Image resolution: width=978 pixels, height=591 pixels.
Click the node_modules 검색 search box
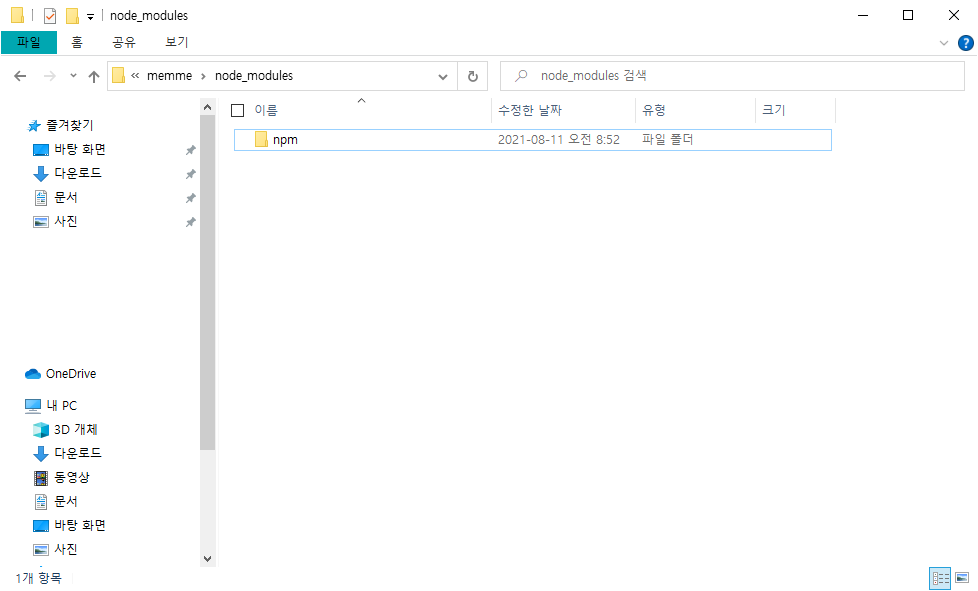(x=732, y=76)
